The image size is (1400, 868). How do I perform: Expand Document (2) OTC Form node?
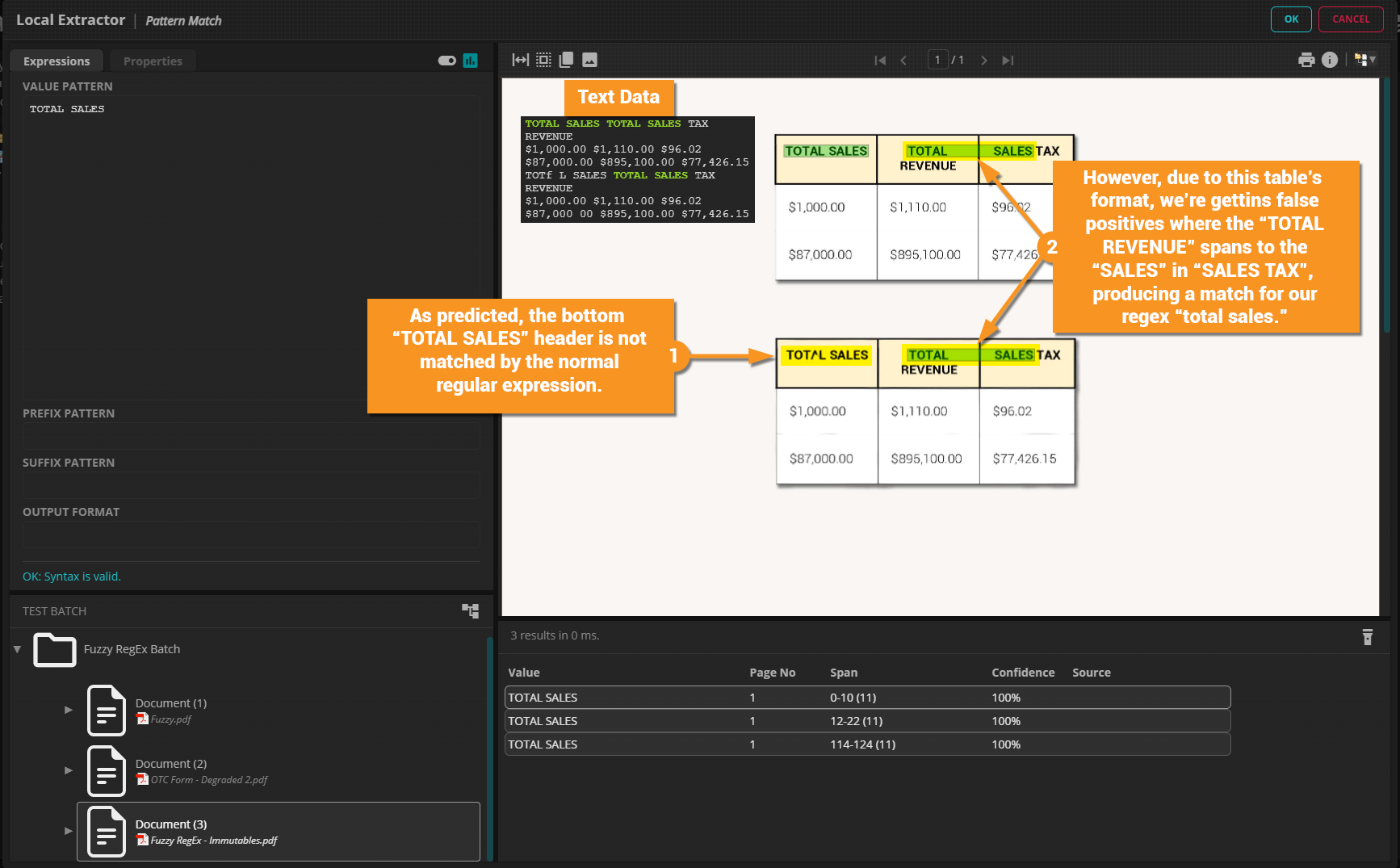(69, 770)
